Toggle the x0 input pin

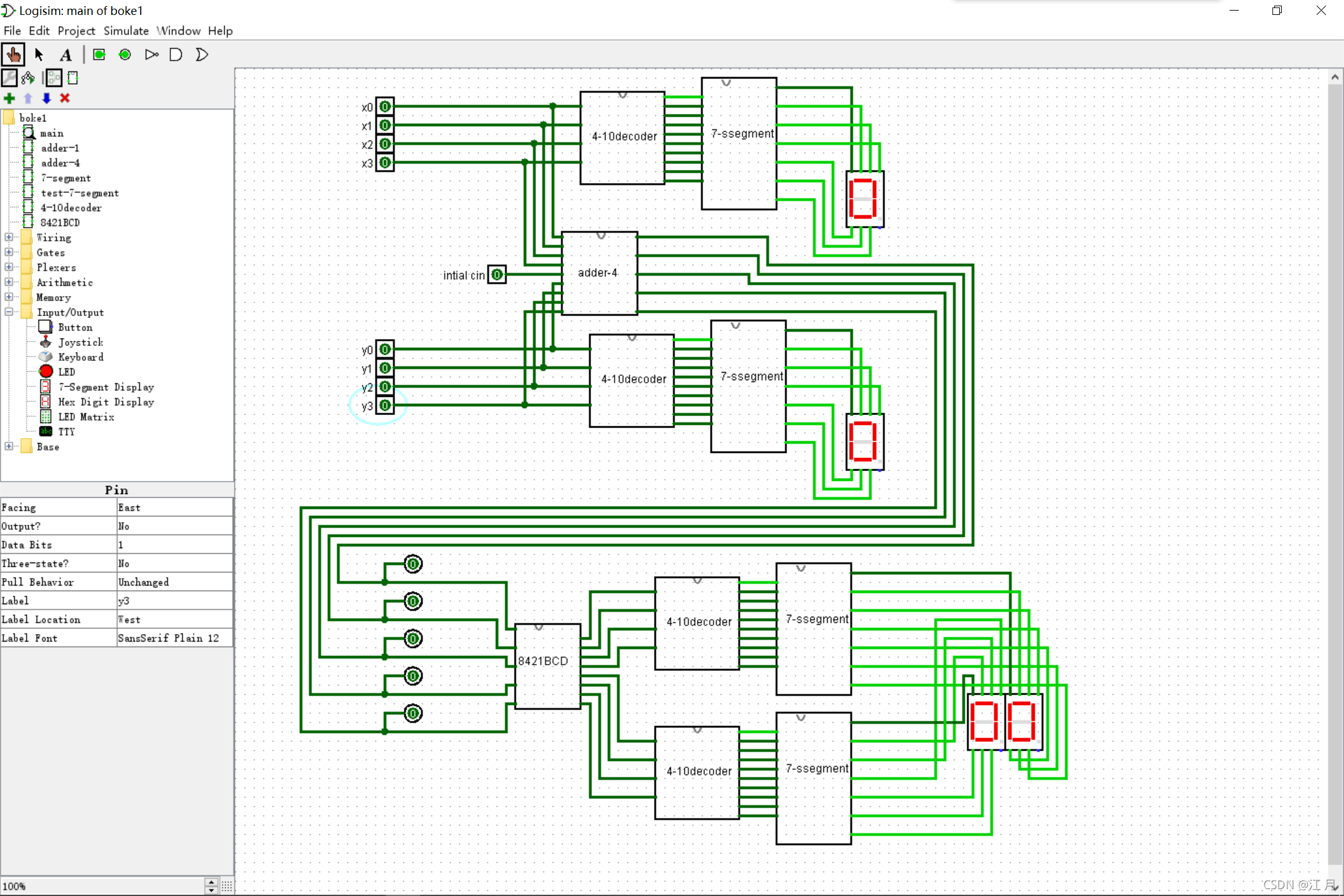click(x=385, y=107)
